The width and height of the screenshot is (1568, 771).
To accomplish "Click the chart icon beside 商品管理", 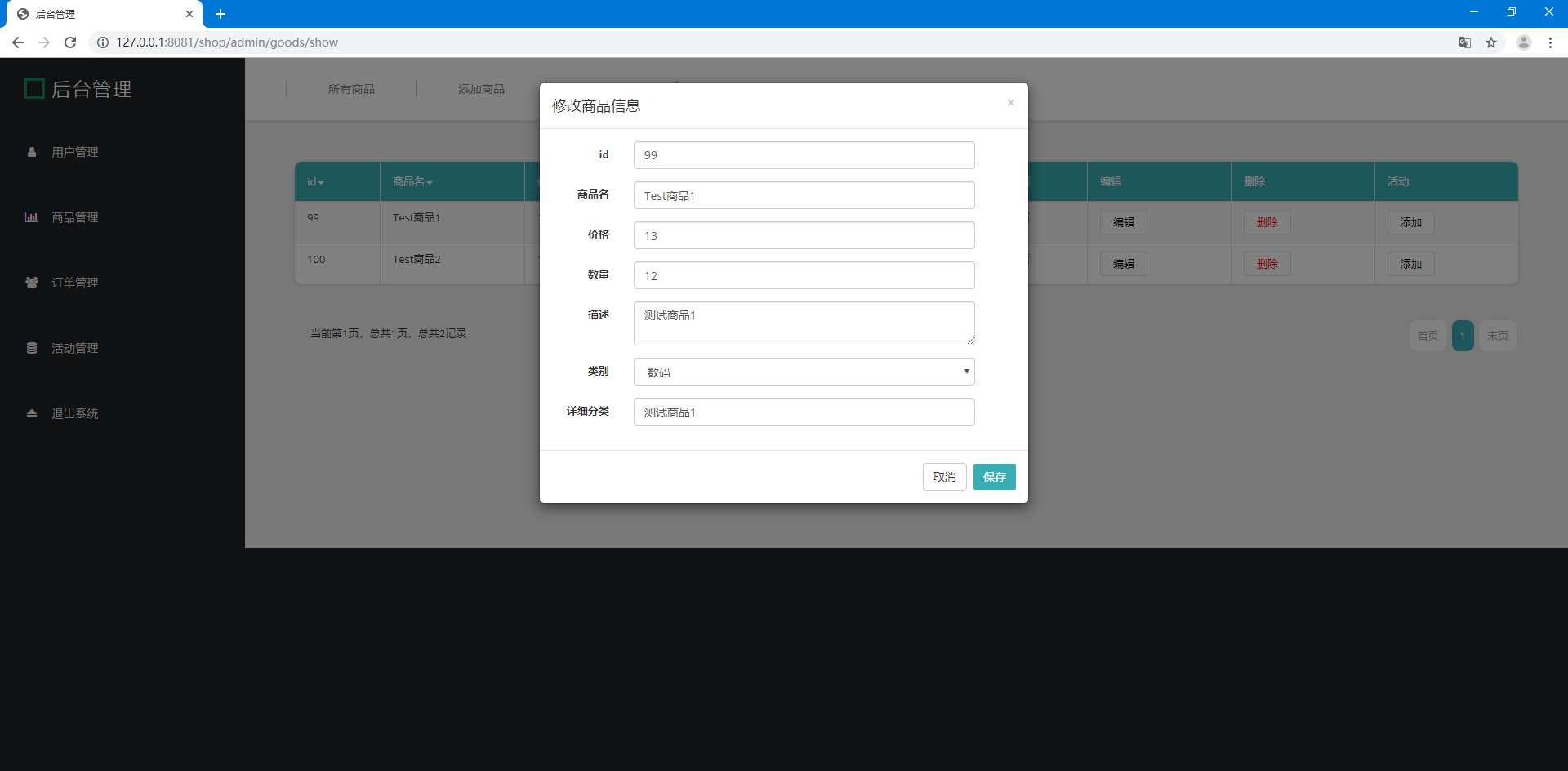I will [x=32, y=217].
